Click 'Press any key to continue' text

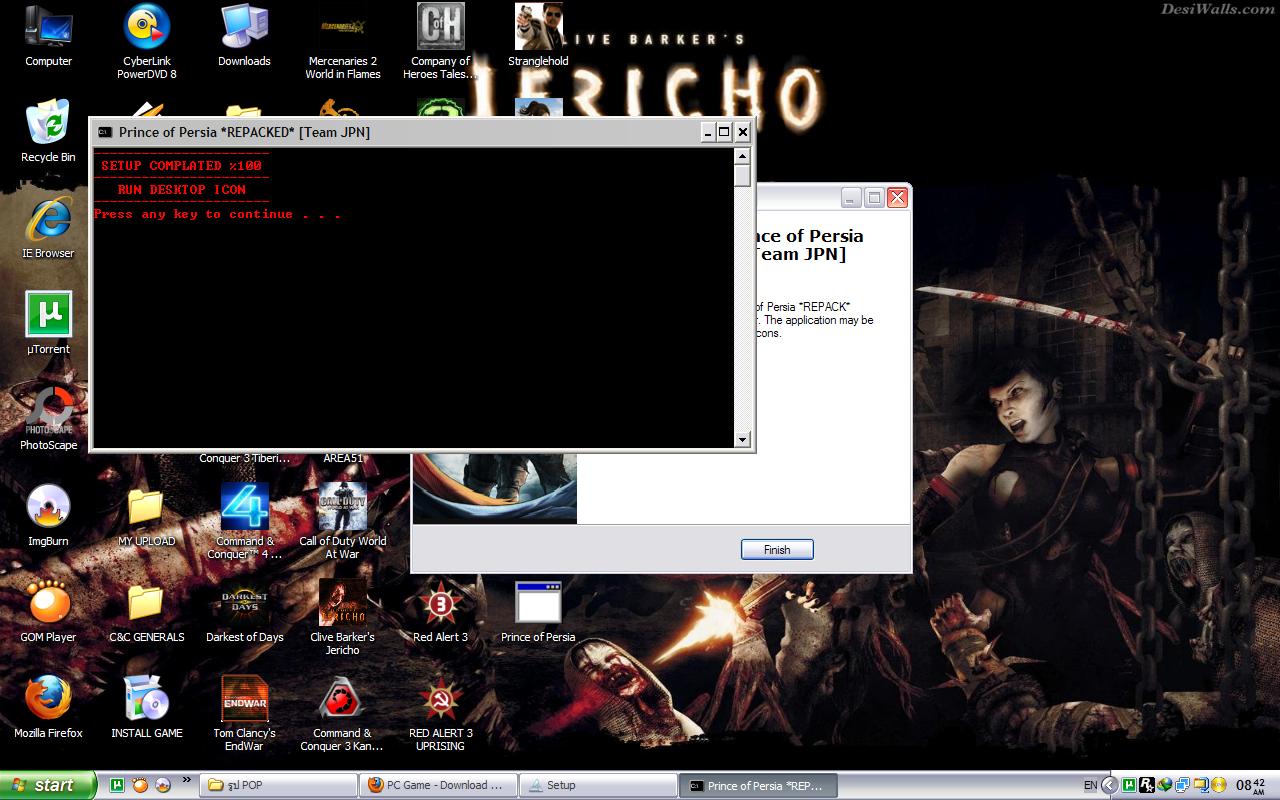click(x=217, y=214)
